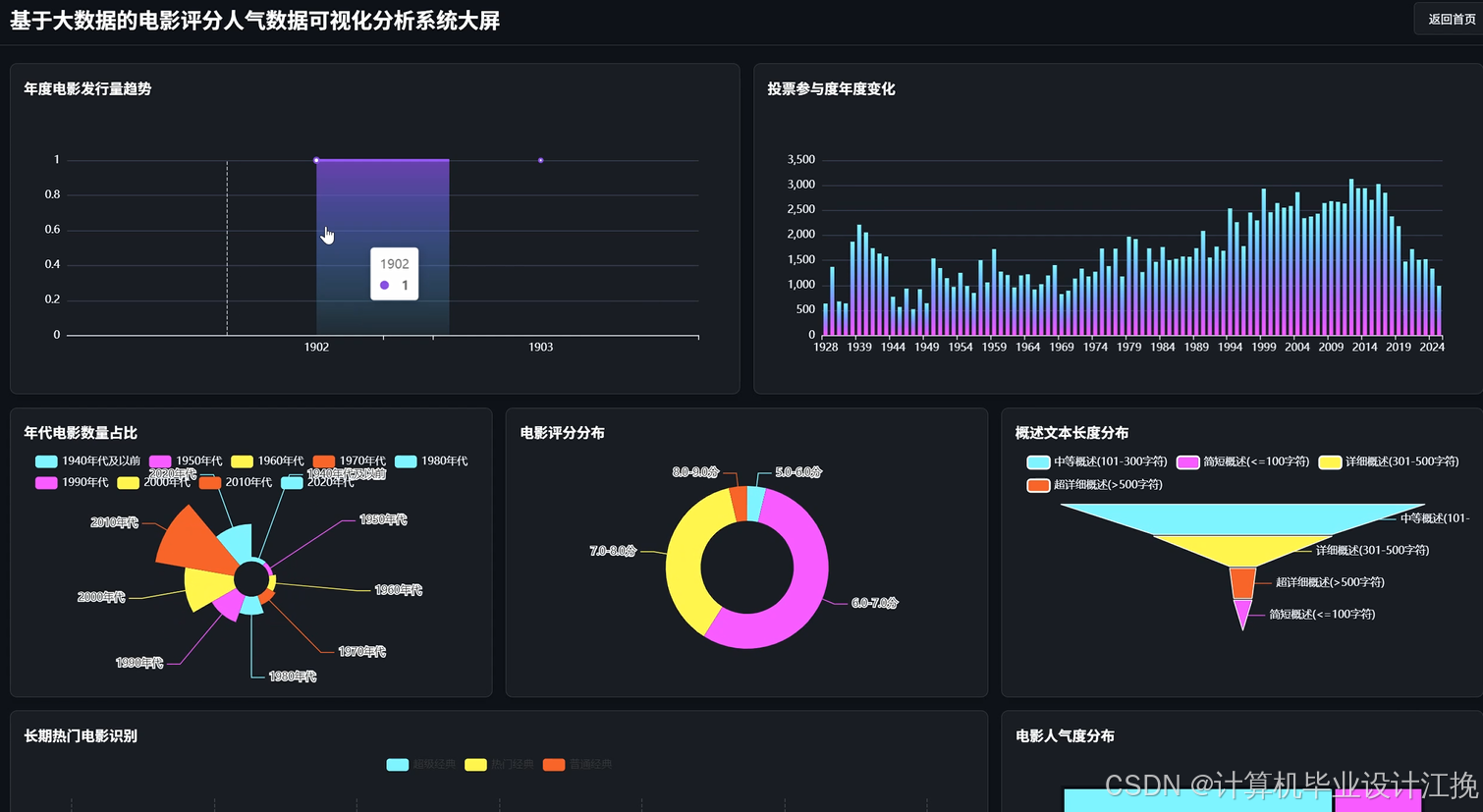Image resolution: width=1483 pixels, height=812 pixels.
Task: Click the 1928 x-axis label
Action: pos(826,347)
